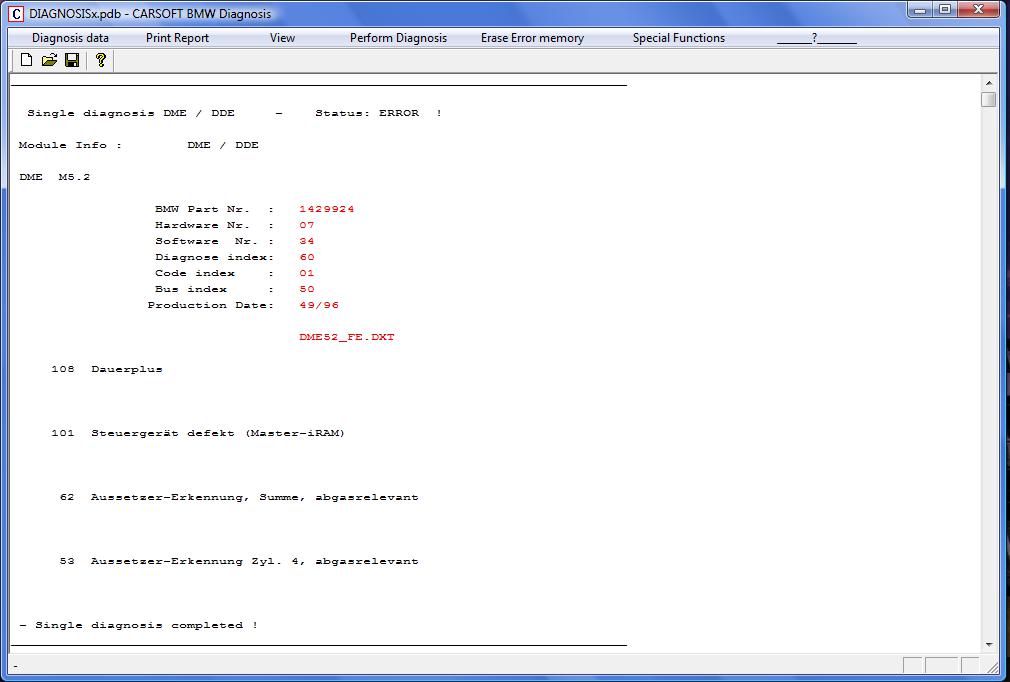Close the CARSOFT BMW Diagnosis window
The image size is (1010, 682).
point(979,10)
